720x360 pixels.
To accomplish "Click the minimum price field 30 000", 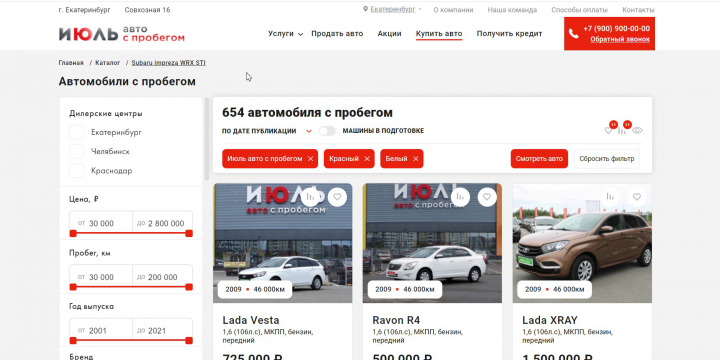I will (101, 223).
